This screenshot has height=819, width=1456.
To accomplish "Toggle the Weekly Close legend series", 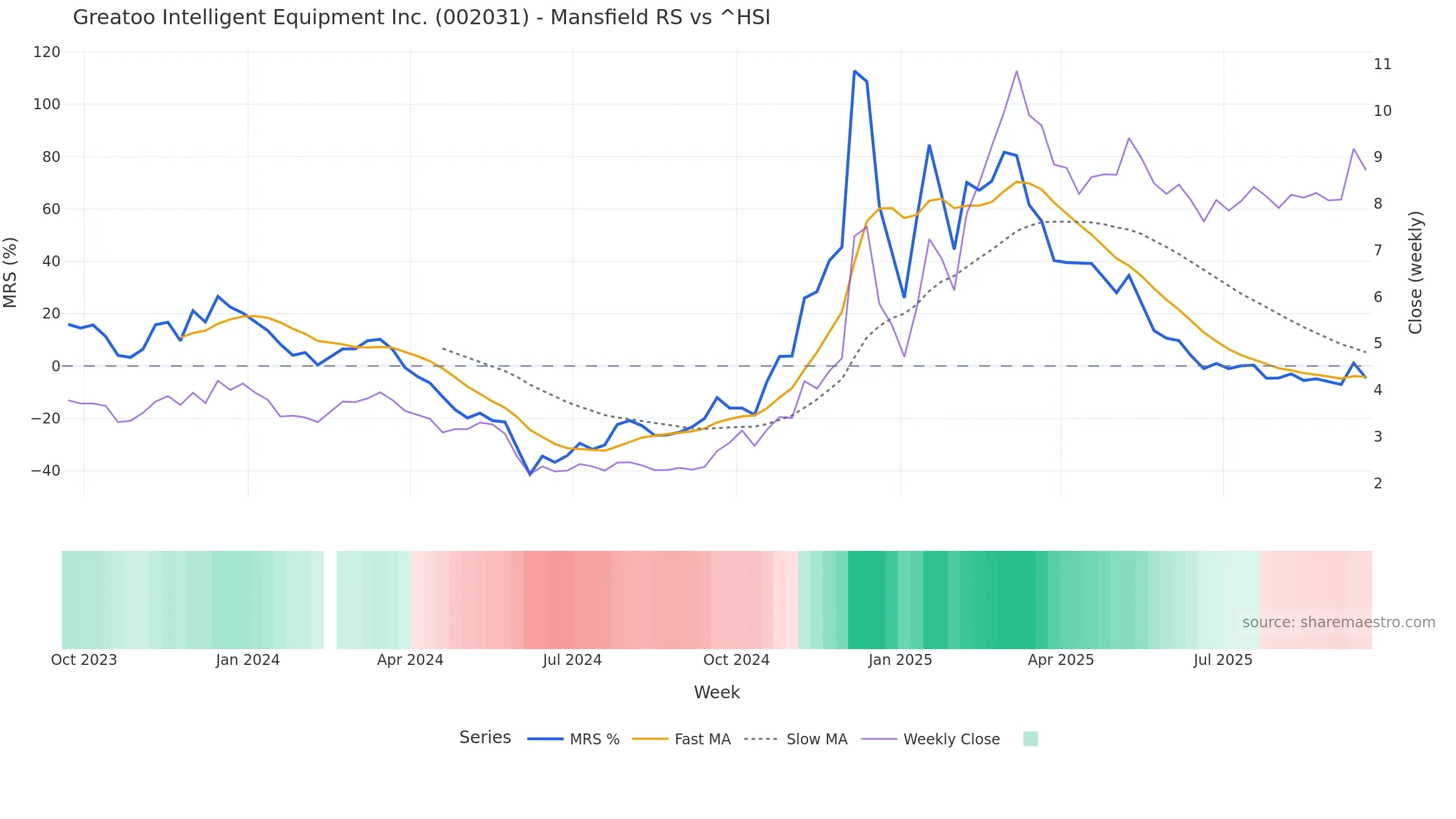I will click(931, 739).
